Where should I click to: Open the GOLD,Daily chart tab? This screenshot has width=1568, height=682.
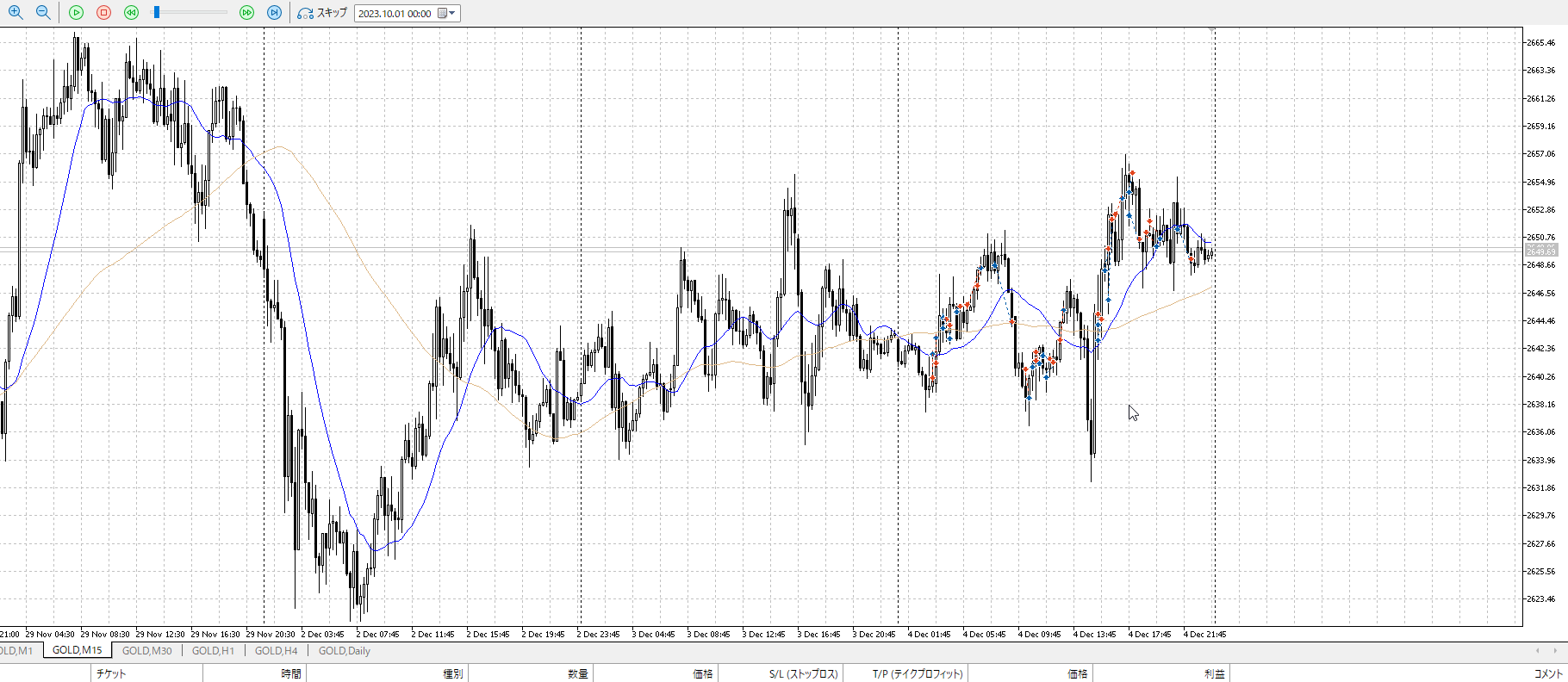344,651
